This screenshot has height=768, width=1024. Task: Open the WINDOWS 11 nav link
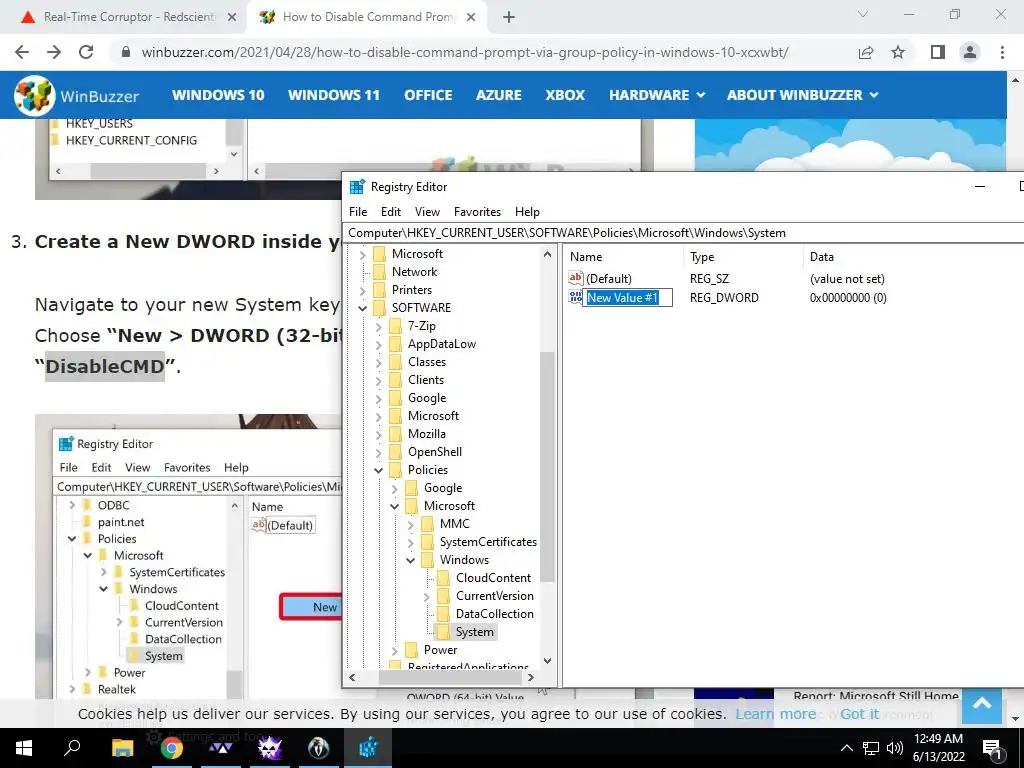point(334,95)
